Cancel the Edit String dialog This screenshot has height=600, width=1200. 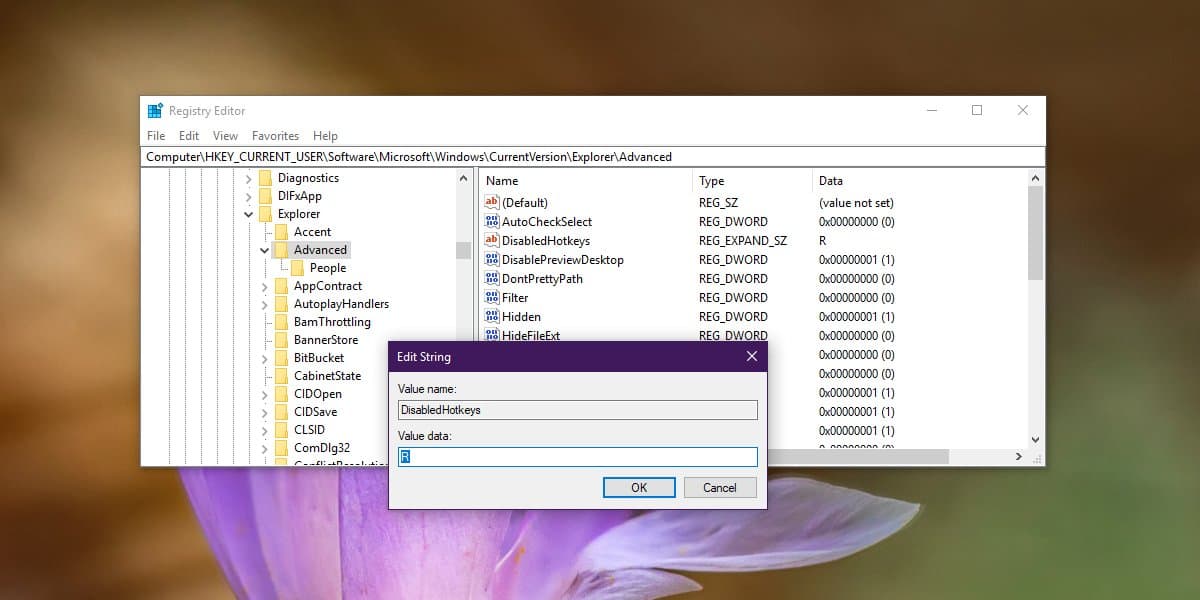pyautogui.click(x=720, y=488)
